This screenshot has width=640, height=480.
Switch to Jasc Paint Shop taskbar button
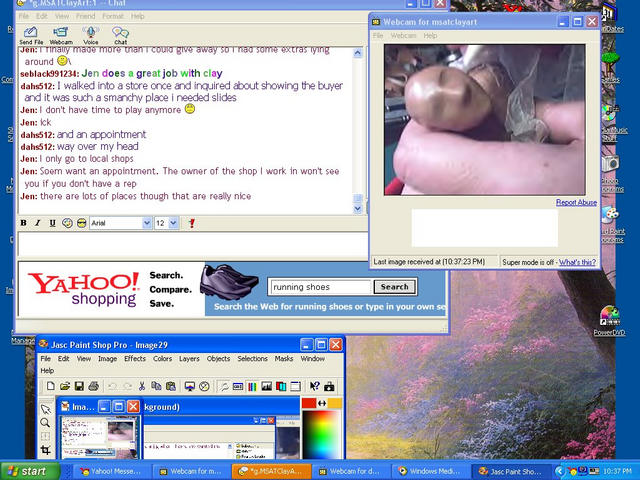click(x=510, y=471)
